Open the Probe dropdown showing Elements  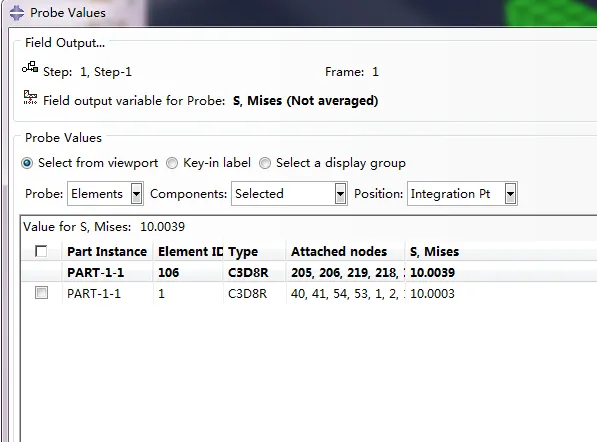(x=105, y=194)
